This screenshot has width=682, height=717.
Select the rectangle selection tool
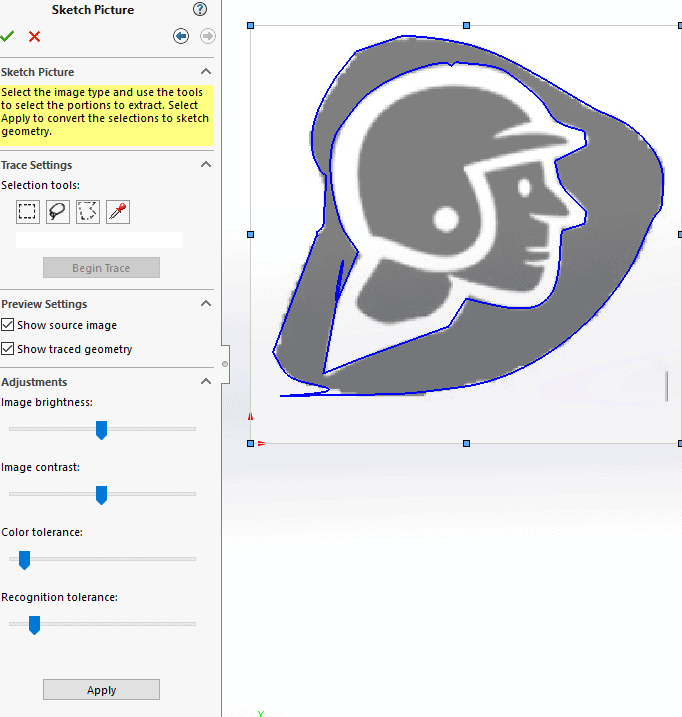click(27, 212)
